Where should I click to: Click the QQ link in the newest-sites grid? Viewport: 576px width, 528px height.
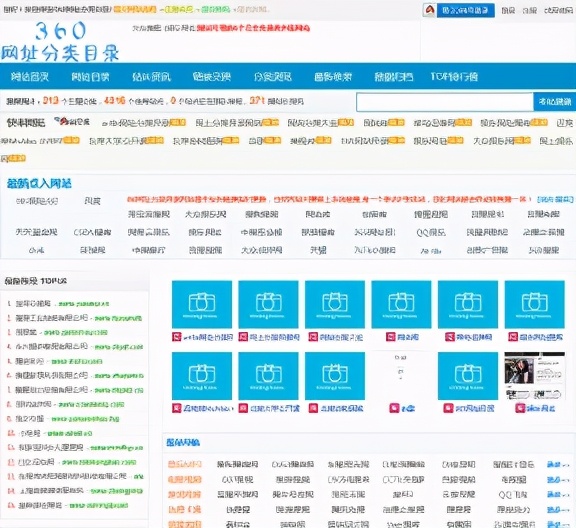pos(431,232)
